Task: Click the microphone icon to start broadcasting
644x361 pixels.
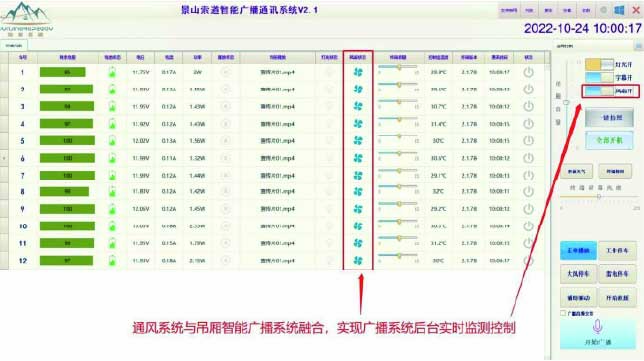Action: point(598,327)
